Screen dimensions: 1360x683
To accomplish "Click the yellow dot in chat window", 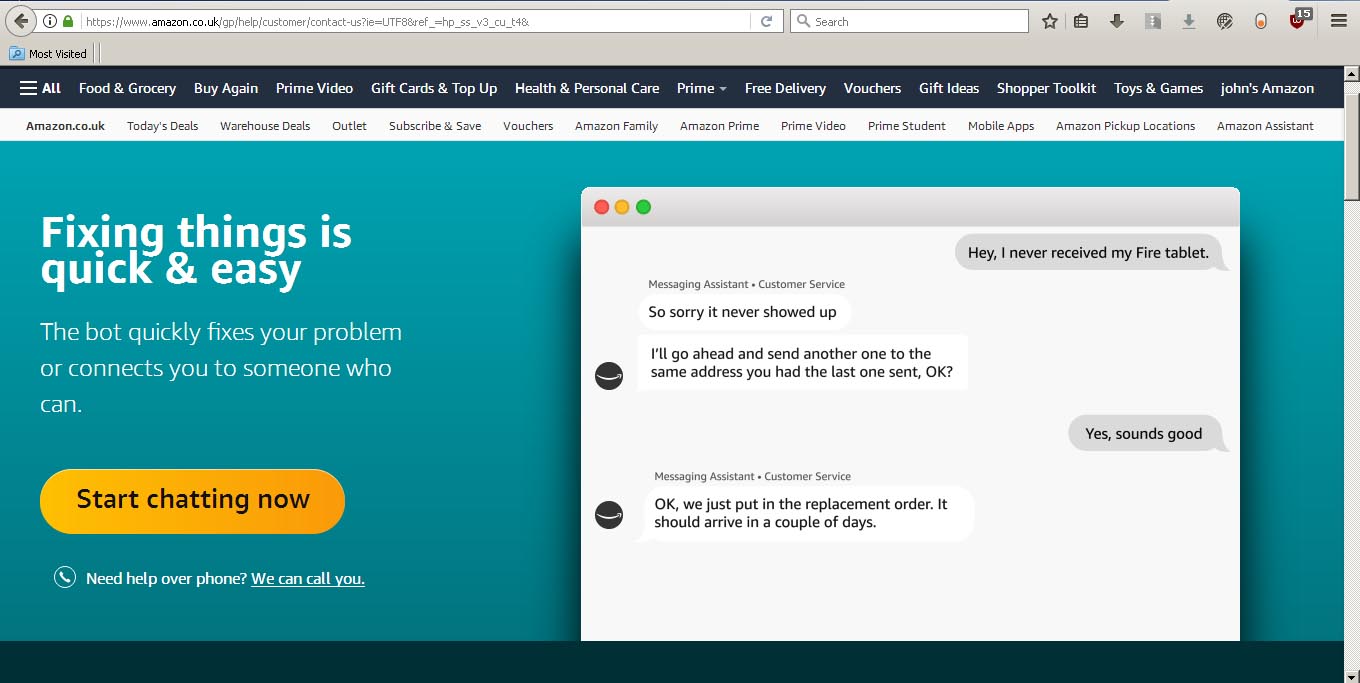I will [x=622, y=207].
